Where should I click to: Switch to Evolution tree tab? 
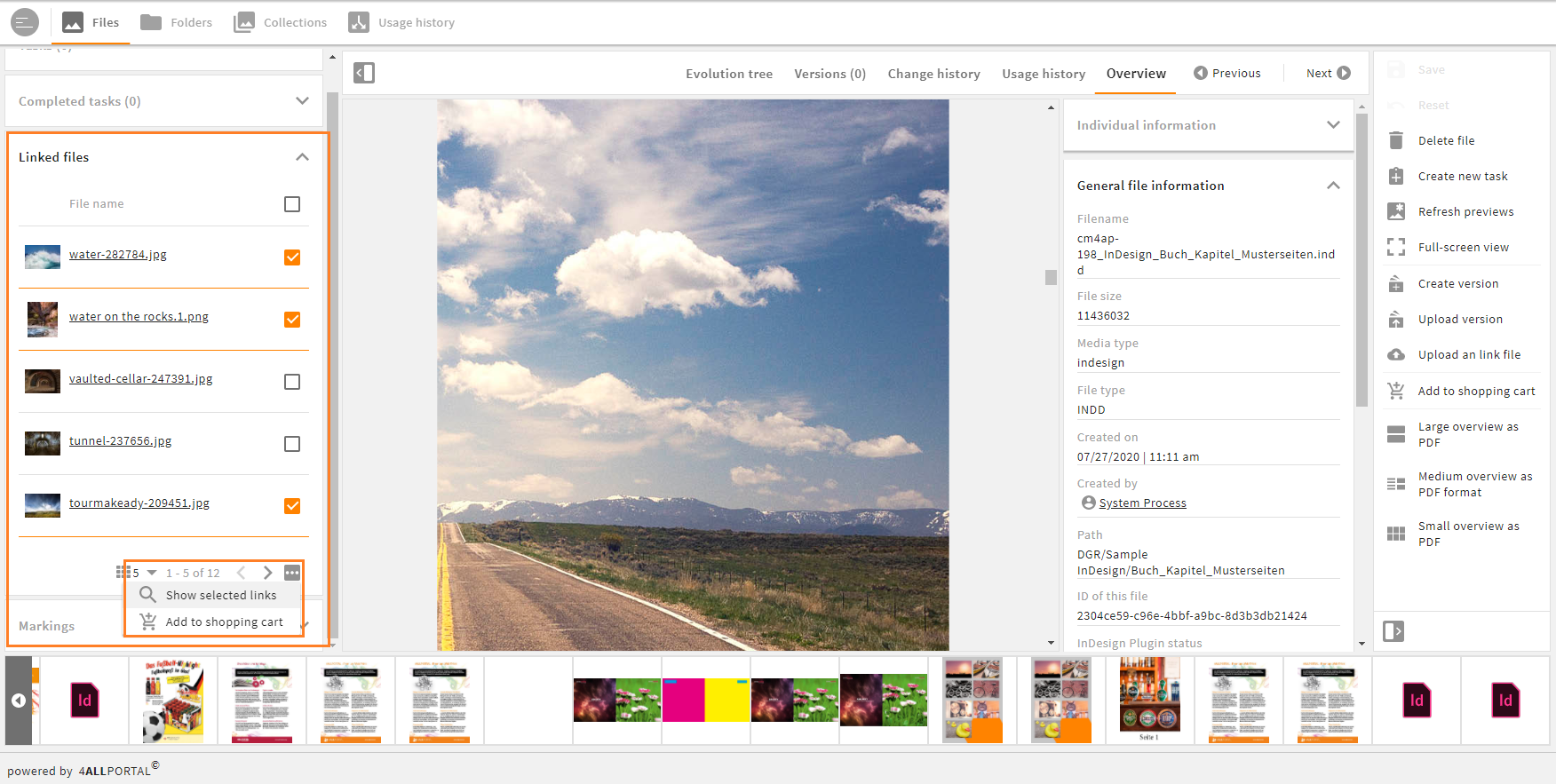click(729, 74)
